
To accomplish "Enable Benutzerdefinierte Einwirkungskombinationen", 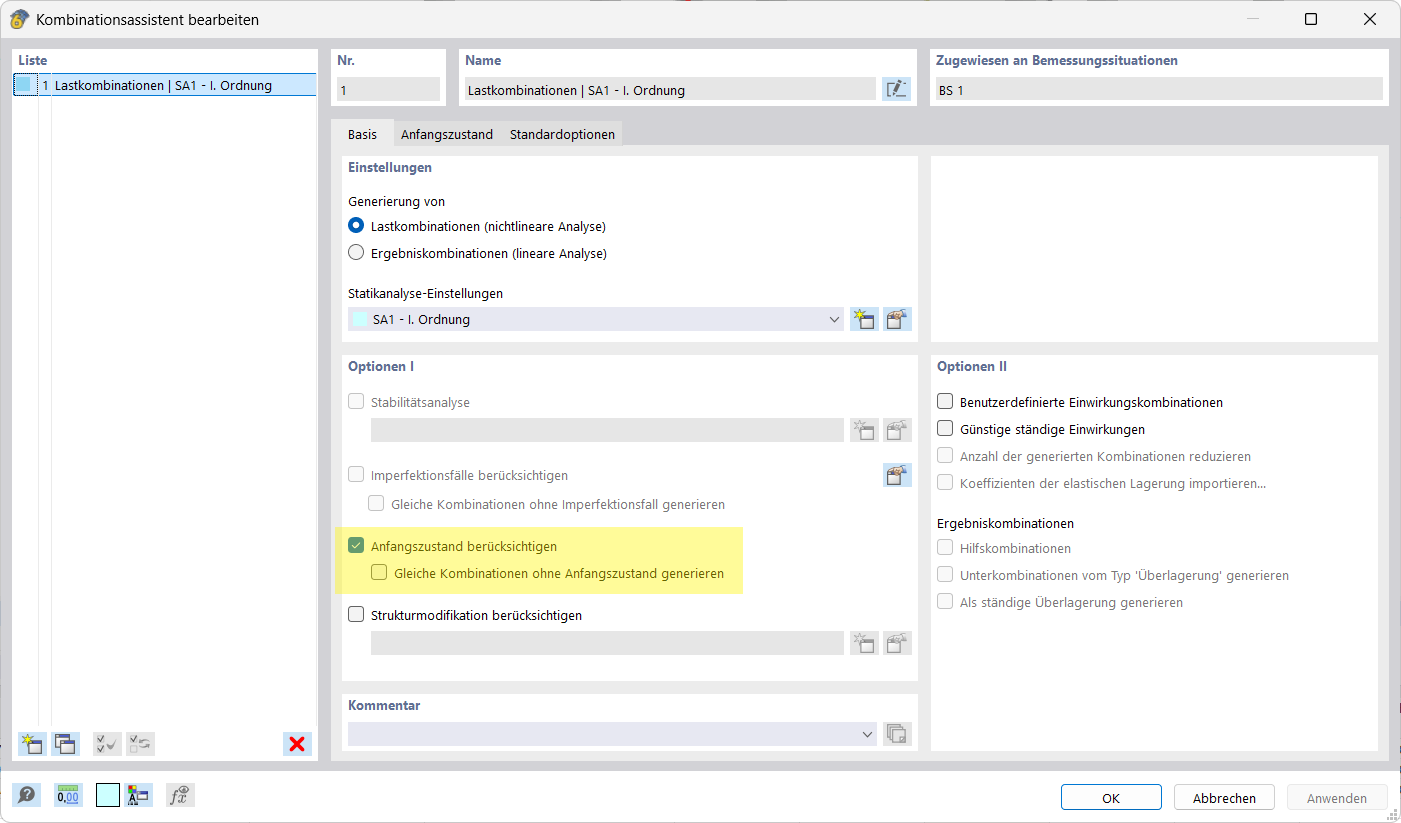I will 943,400.
